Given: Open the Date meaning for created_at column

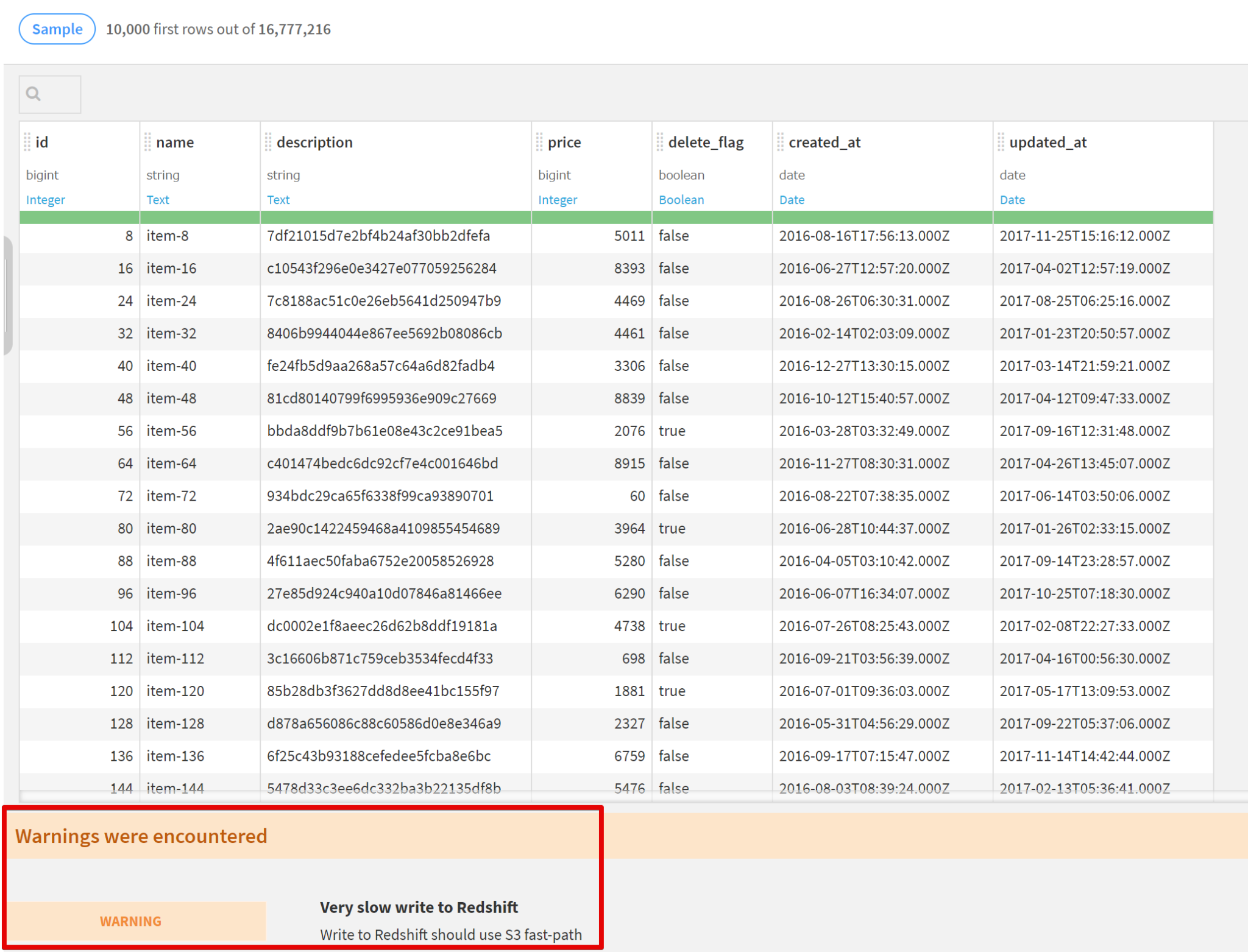Looking at the screenshot, I should pyautogui.click(x=792, y=200).
